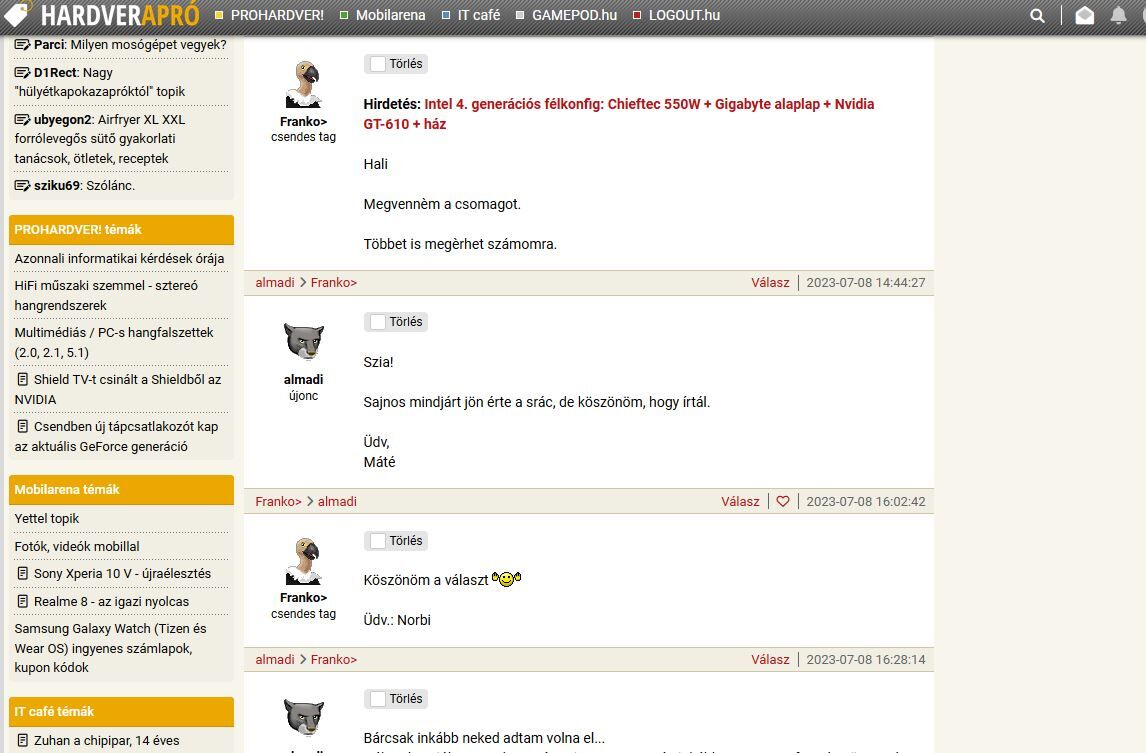Click article icon beside Sony Xperia 10 V

tap(23, 573)
